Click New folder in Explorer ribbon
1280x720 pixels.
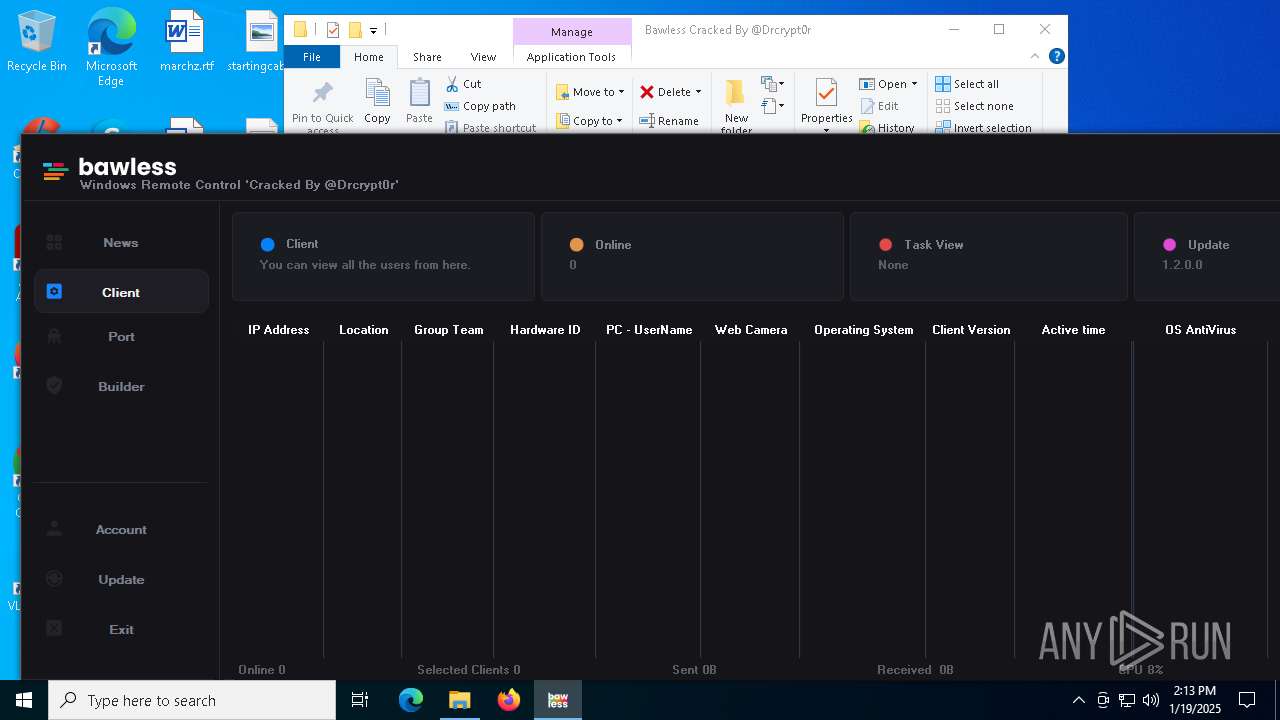point(736,106)
